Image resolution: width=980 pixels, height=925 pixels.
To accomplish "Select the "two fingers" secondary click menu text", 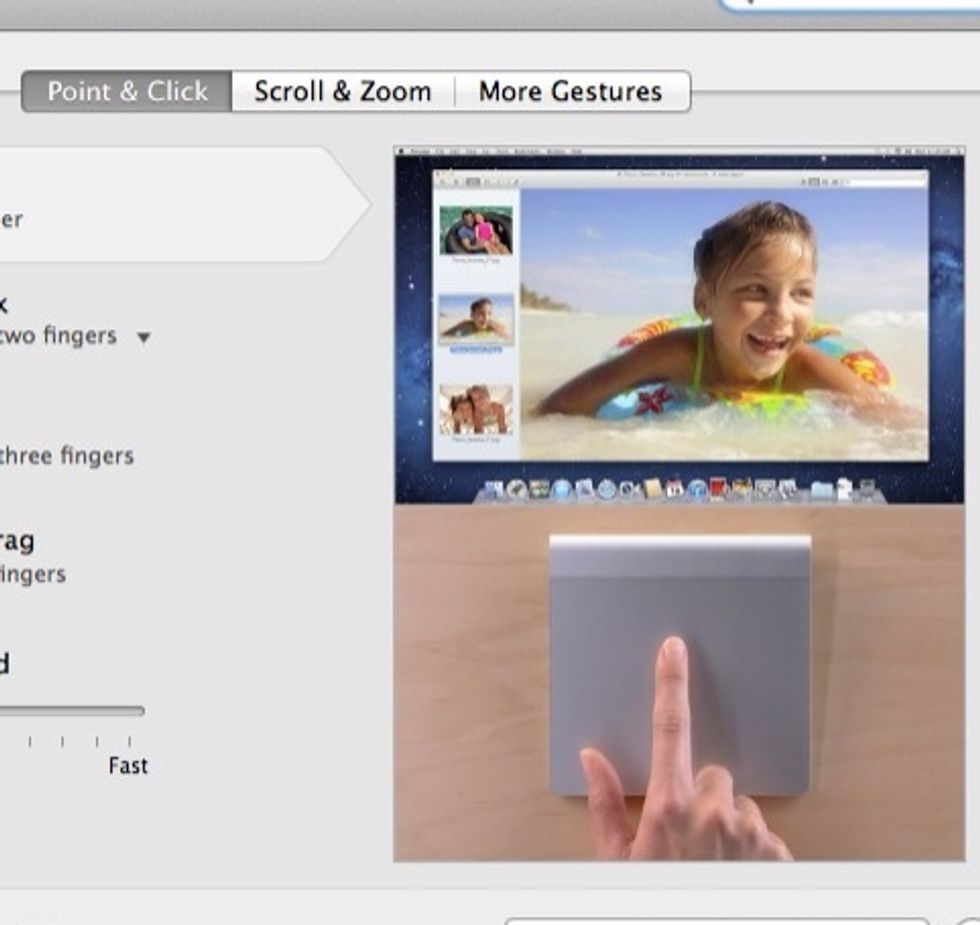I will [x=58, y=336].
